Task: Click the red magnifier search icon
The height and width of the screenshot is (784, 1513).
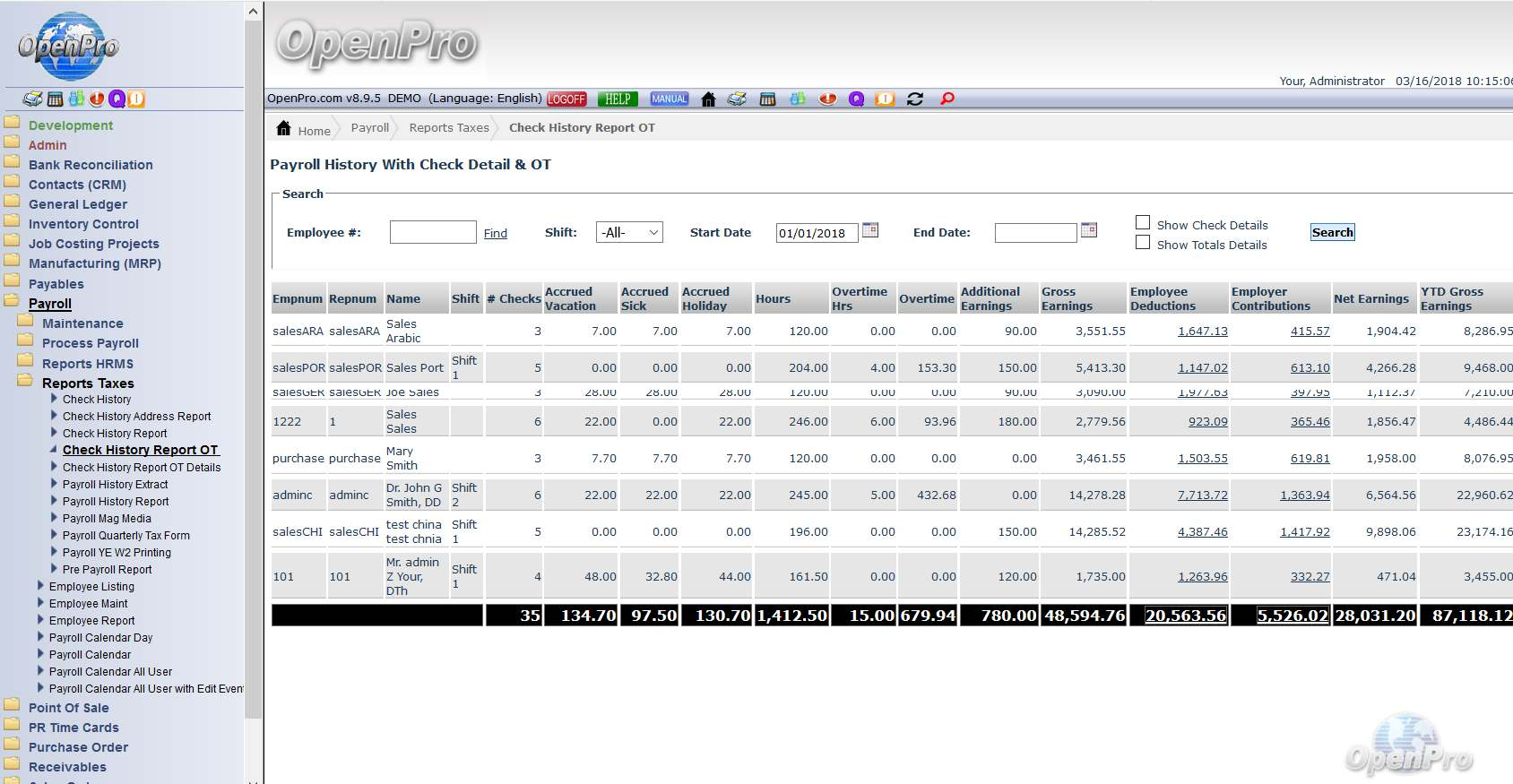Action: click(947, 99)
